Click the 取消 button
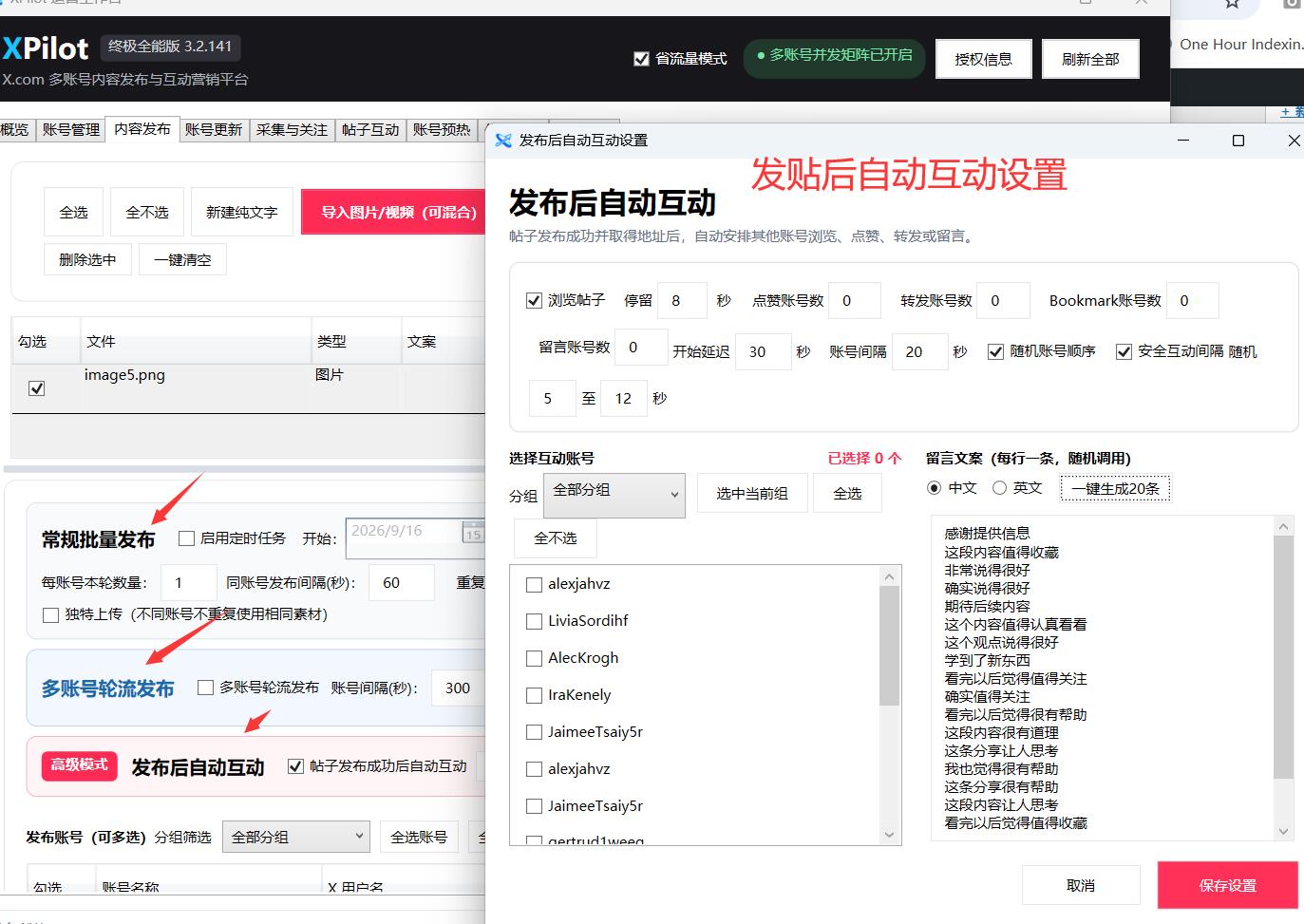The height and width of the screenshot is (924, 1304). (1081, 885)
